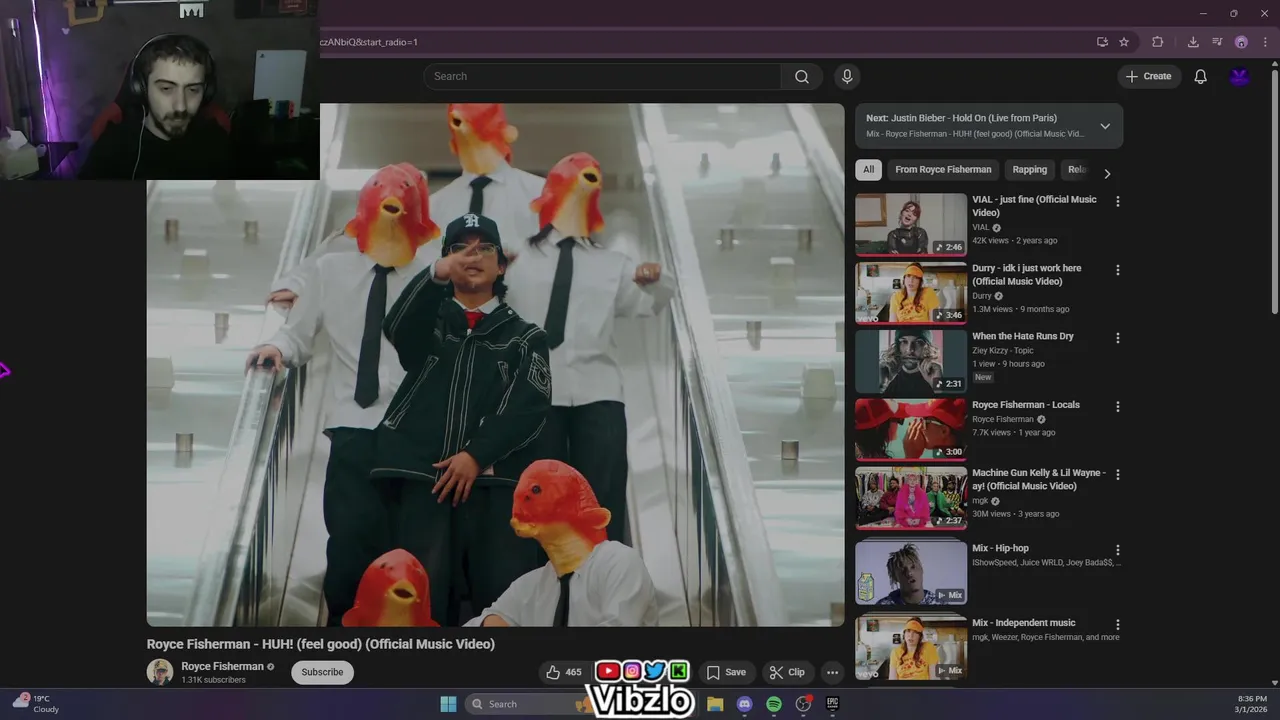Open options menu for Durry video

click(1118, 270)
